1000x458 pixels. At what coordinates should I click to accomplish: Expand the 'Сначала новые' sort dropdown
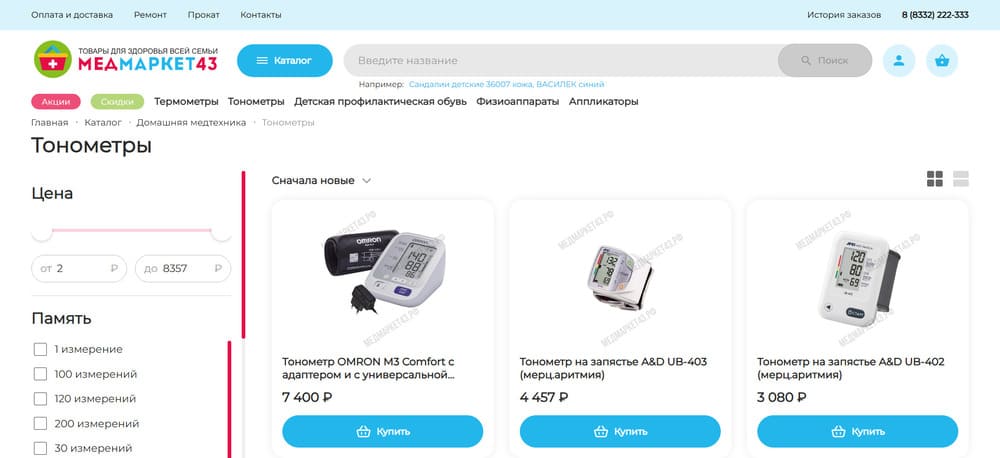pyautogui.click(x=321, y=181)
